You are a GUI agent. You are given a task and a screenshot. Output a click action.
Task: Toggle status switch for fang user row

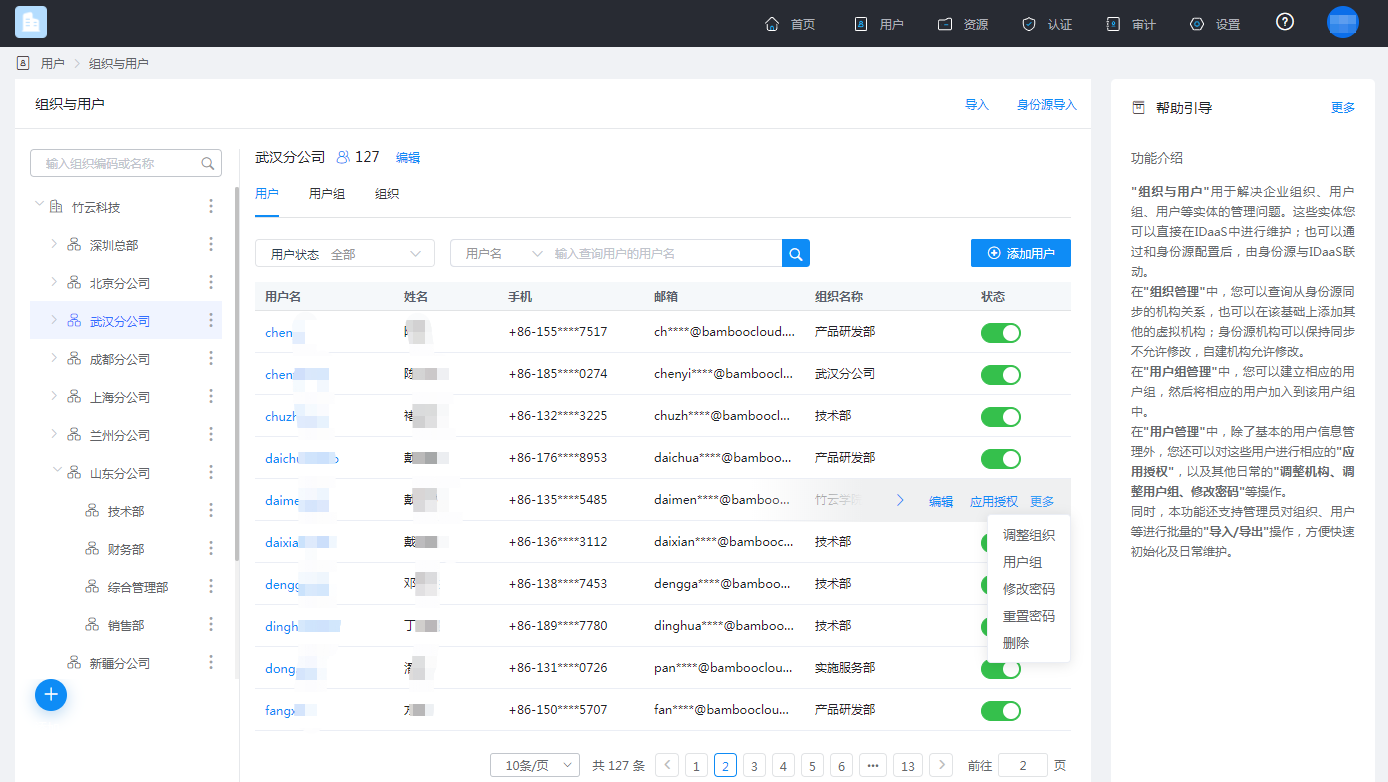[1001, 711]
